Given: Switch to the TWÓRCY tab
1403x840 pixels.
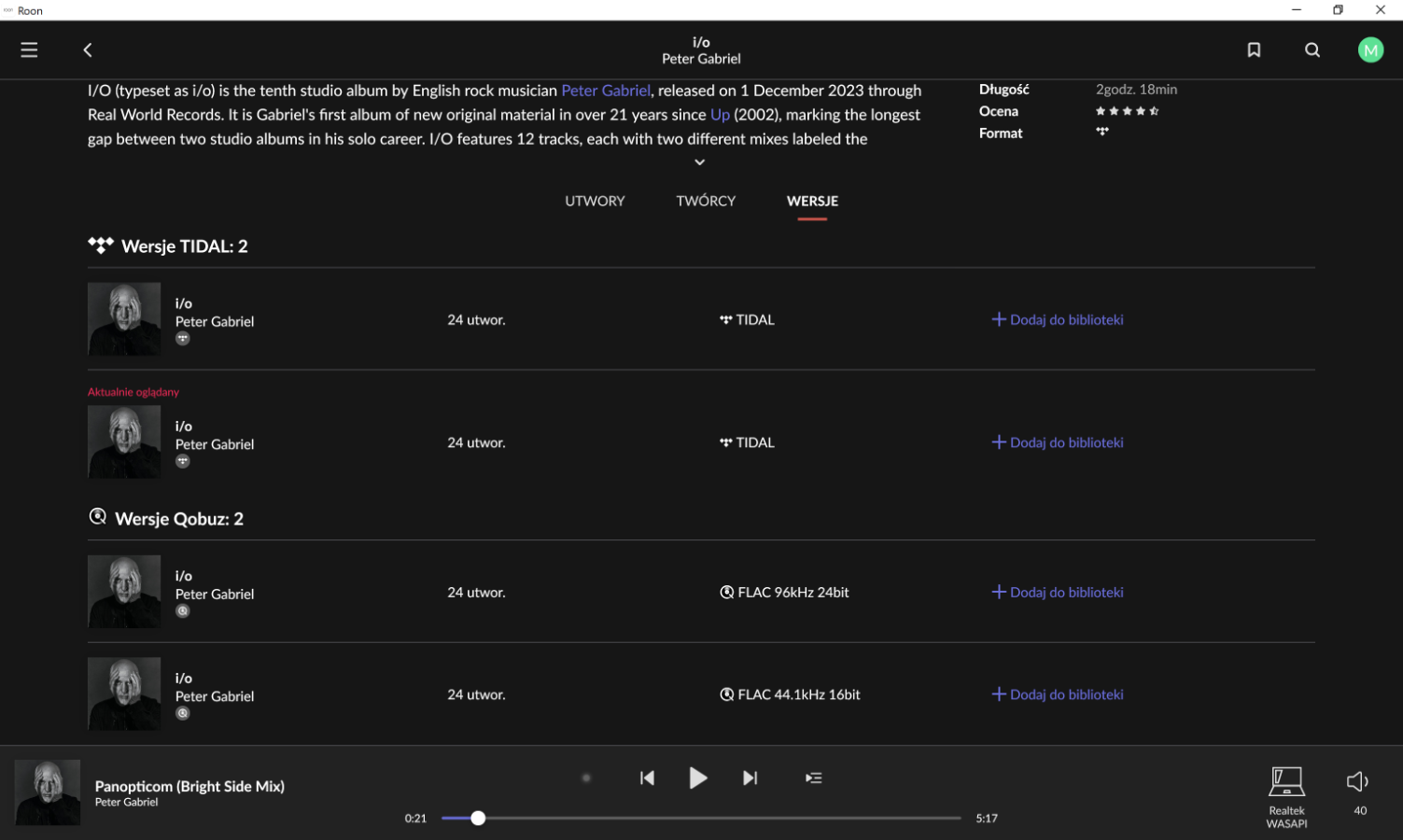Looking at the screenshot, I should click(706, 201).
